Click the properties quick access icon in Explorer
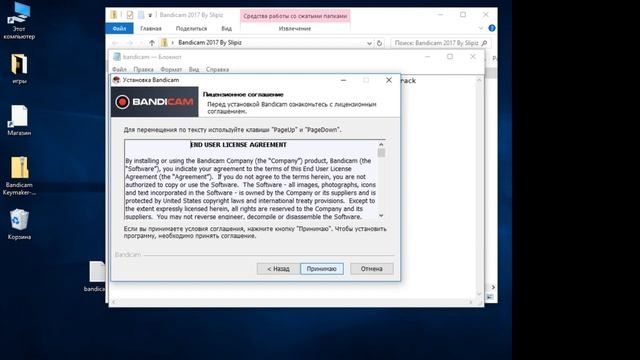Image resolution: width=640 pixels, height=360 pixels. 130,15
